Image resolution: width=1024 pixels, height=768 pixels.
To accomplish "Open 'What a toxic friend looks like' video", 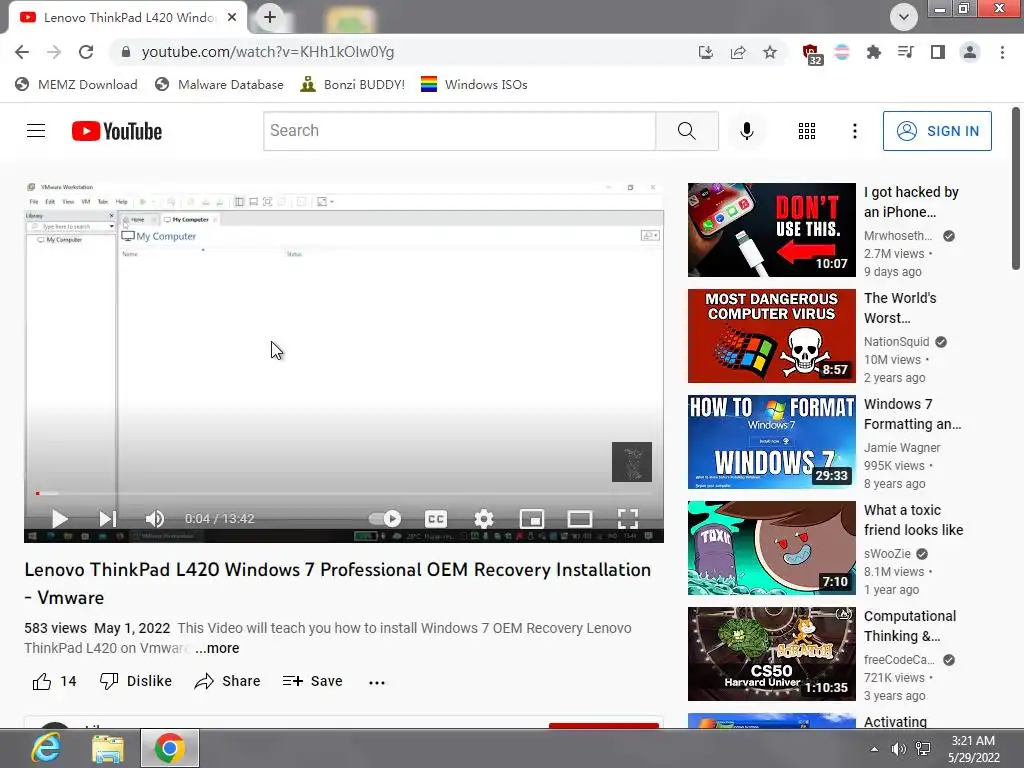I will pos(913,520).
